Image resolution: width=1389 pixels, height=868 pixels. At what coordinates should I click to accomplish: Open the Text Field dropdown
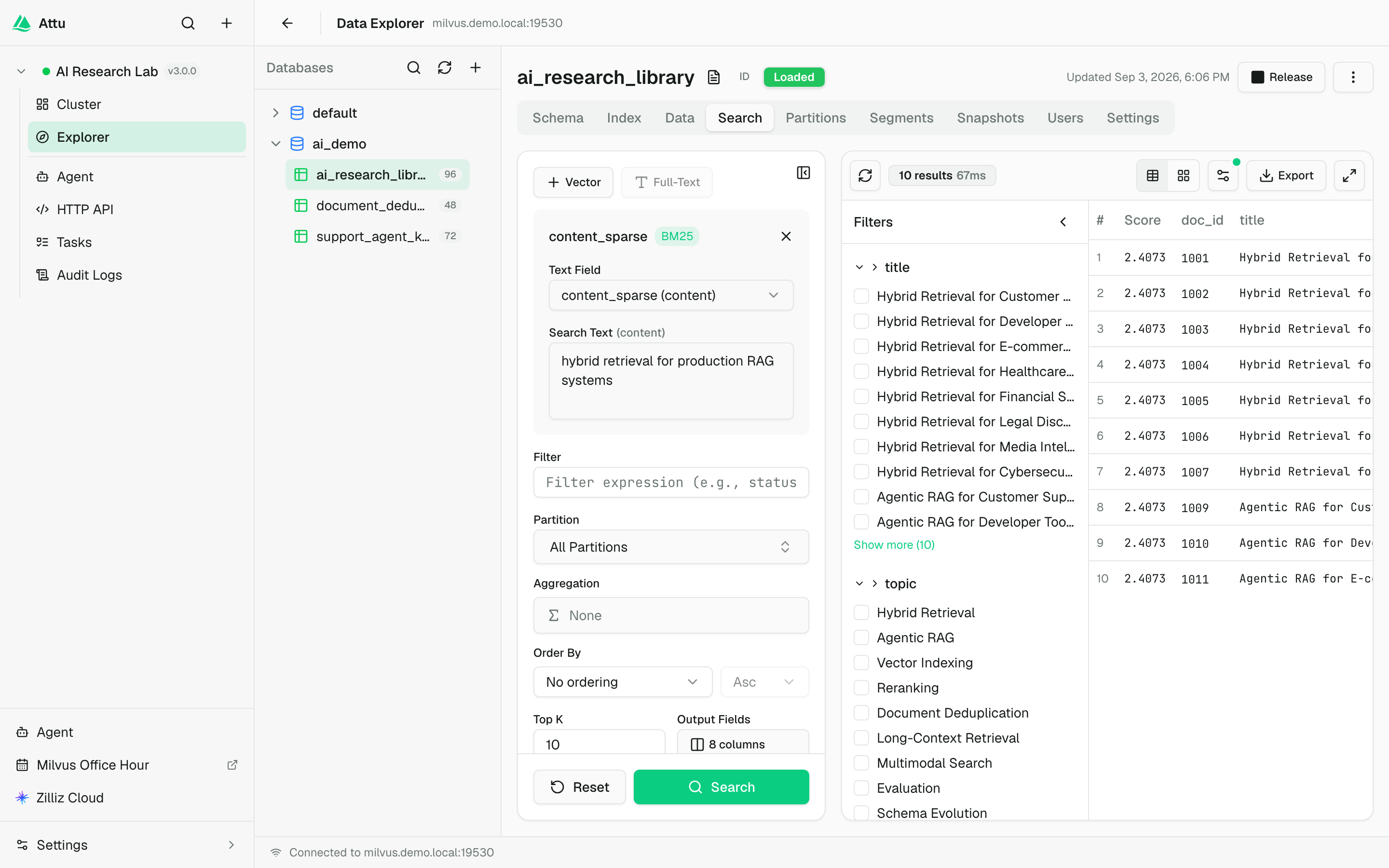671,295
